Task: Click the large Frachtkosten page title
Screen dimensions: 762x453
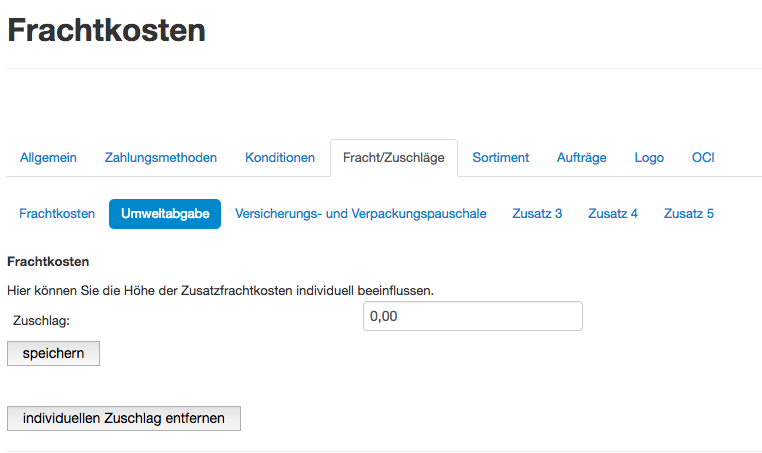Action: click(106, 31)
